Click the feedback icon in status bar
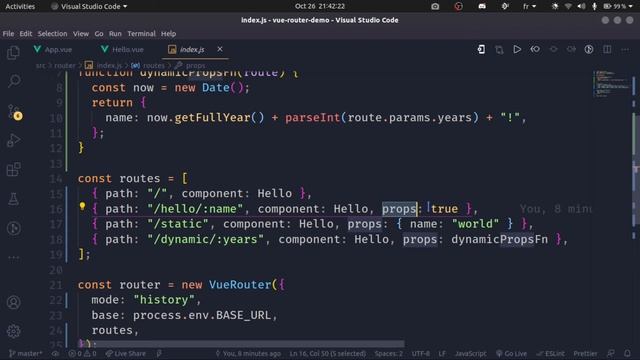The width and height of the screenshot is (640, 360). click(x=611, y=353)
